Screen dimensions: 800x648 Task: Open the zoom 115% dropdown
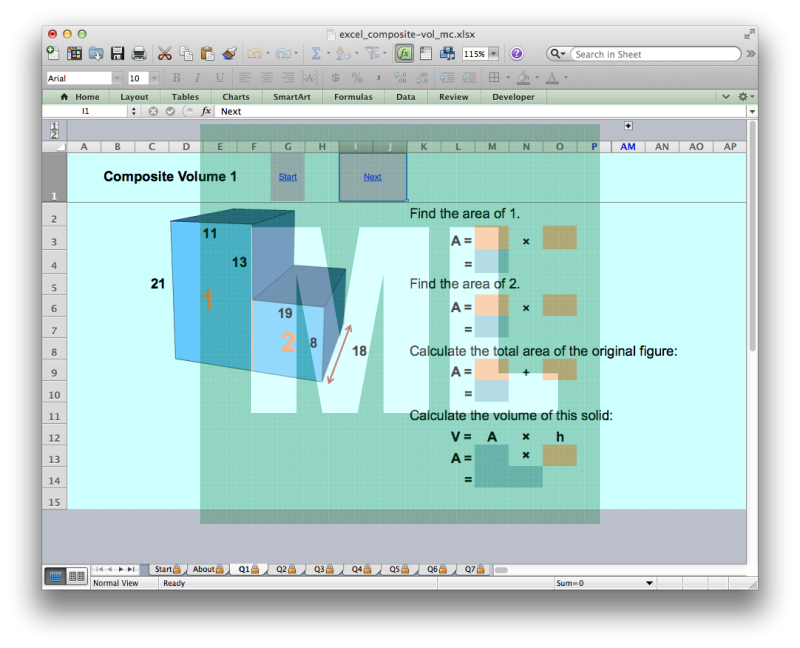[x=494, y=54]
